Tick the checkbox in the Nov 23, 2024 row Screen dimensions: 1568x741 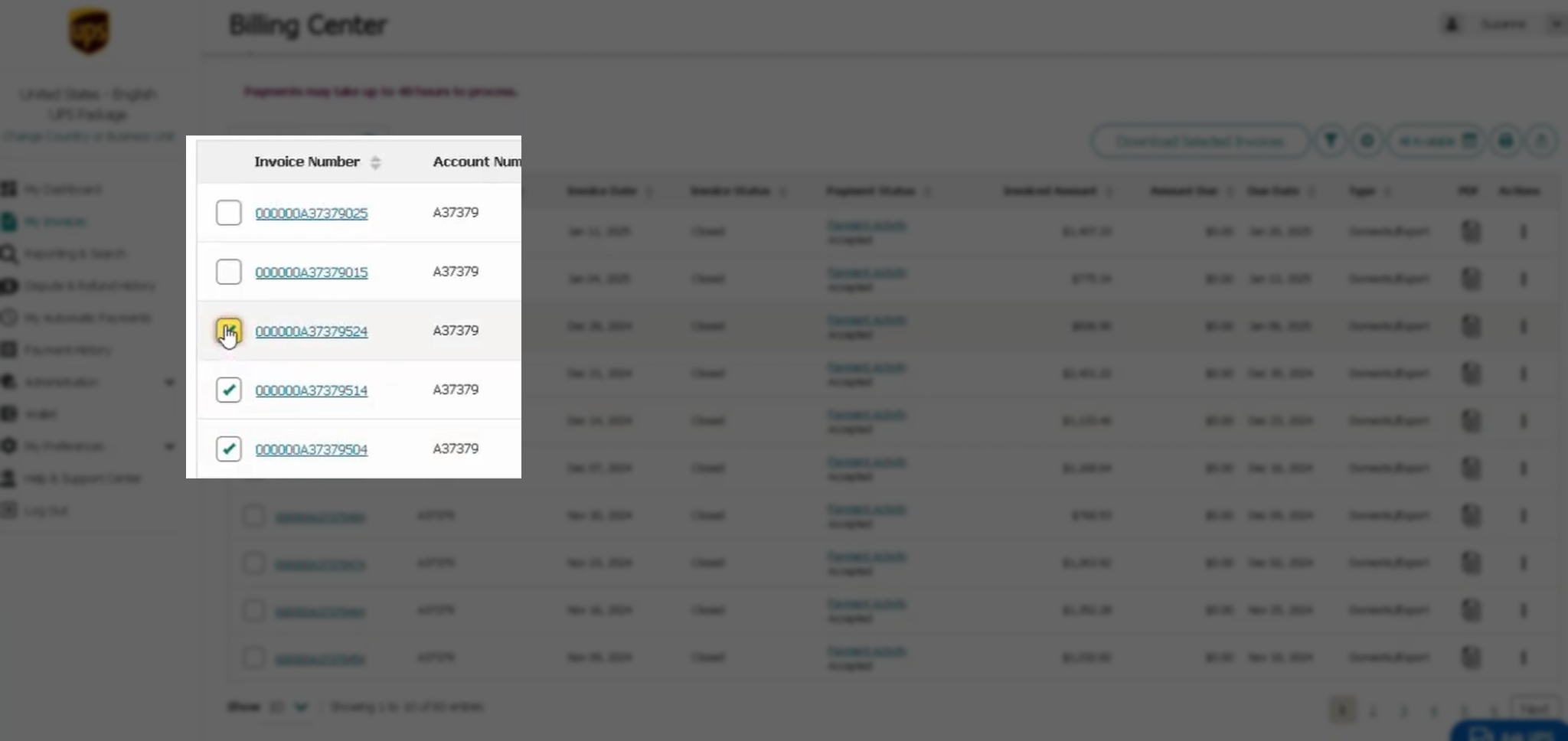253,563
